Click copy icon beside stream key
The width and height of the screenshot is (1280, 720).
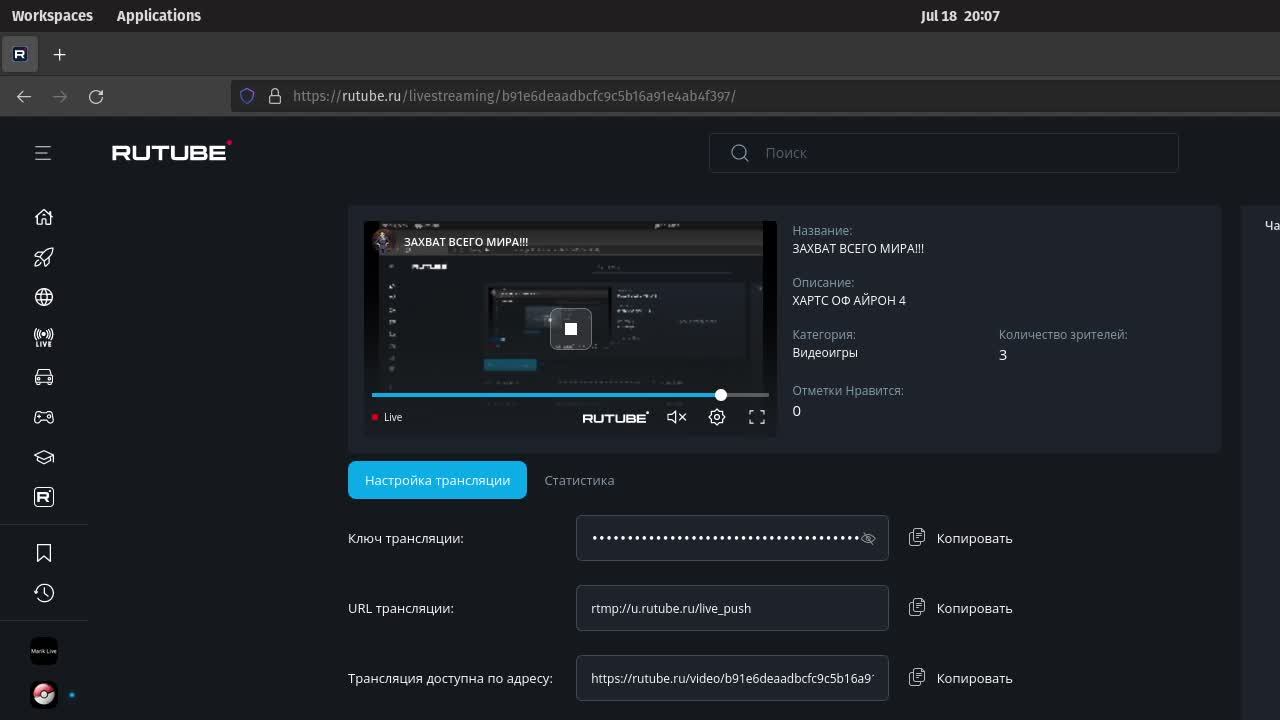(917, 538)
